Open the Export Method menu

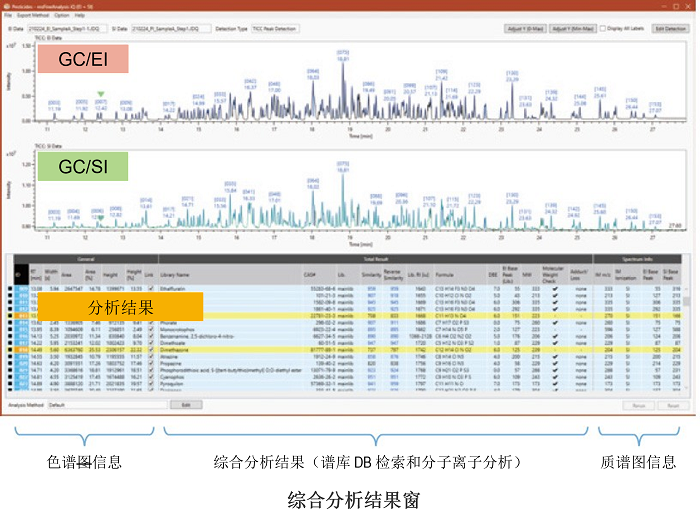[x=30, y=15]
